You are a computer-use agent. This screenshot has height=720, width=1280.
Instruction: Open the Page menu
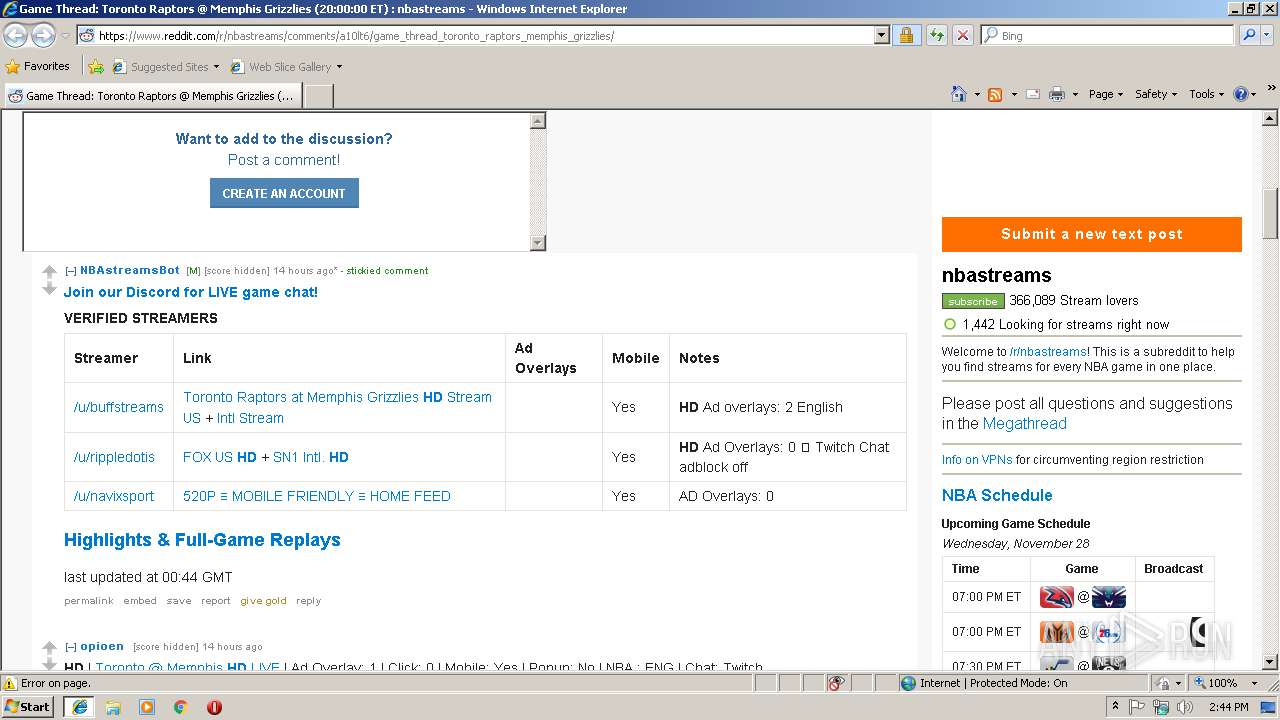tap(1105, 94)
